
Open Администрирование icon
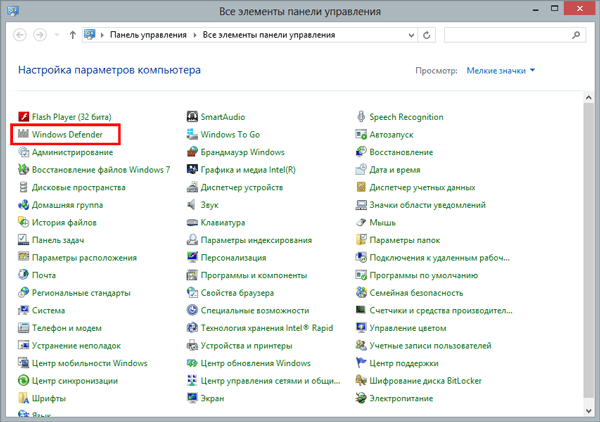[x=24, y=152]
